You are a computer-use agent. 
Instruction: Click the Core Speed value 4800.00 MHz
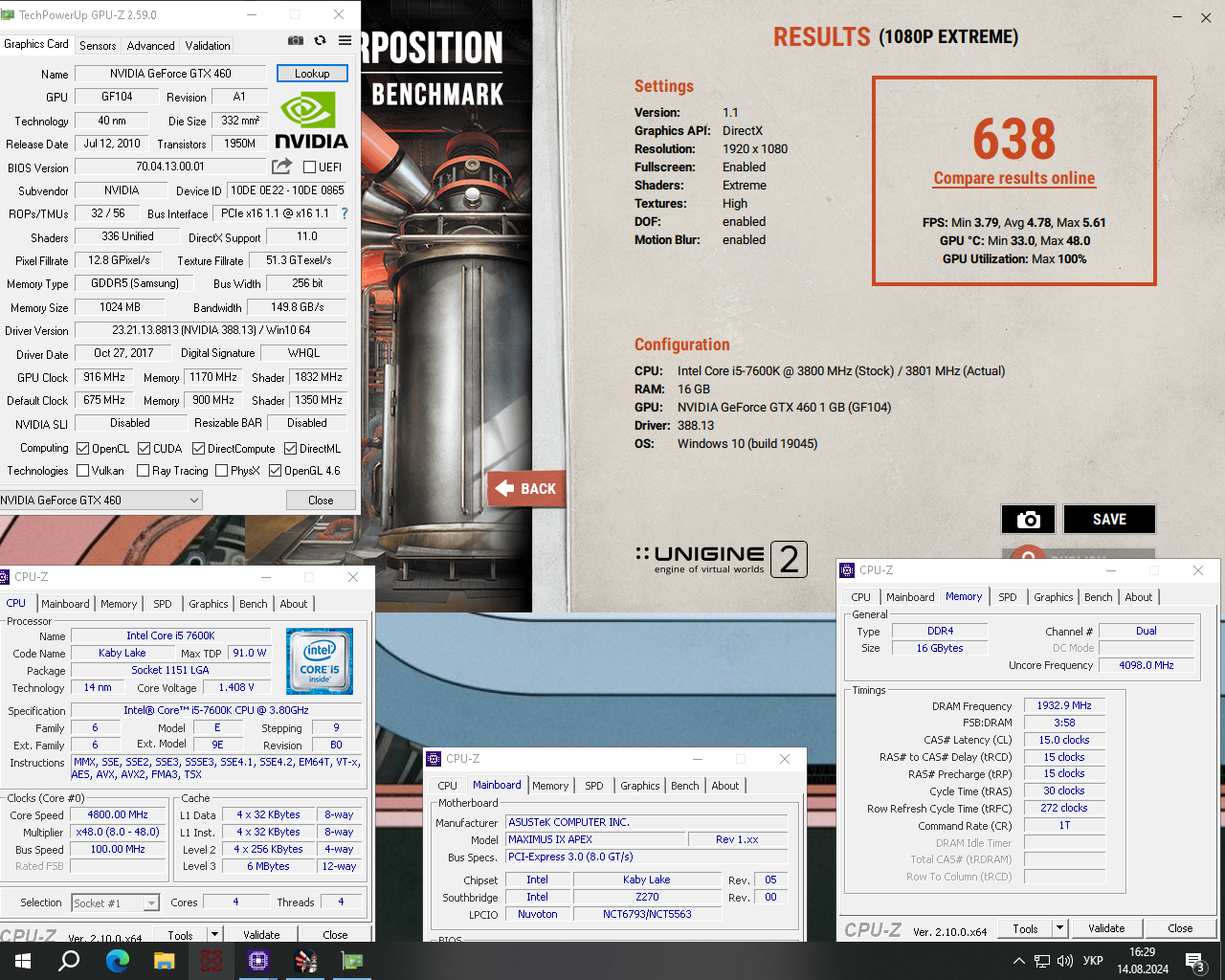(118, 815)
